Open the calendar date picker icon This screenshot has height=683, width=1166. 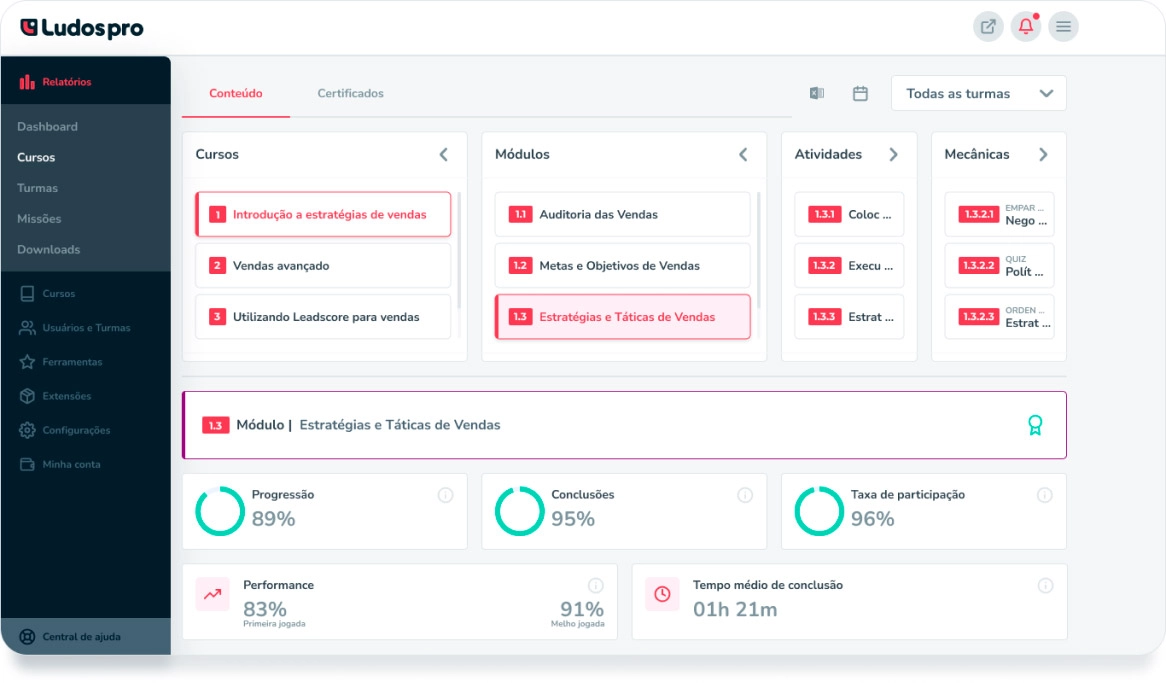pyautogui.click(x=860, y=93)
